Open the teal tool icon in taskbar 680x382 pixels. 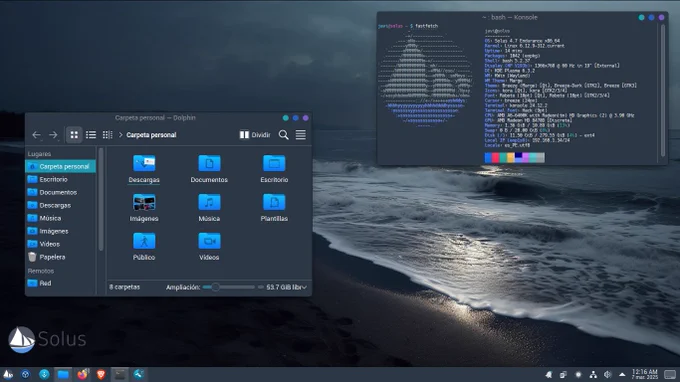tap(139, 375)
